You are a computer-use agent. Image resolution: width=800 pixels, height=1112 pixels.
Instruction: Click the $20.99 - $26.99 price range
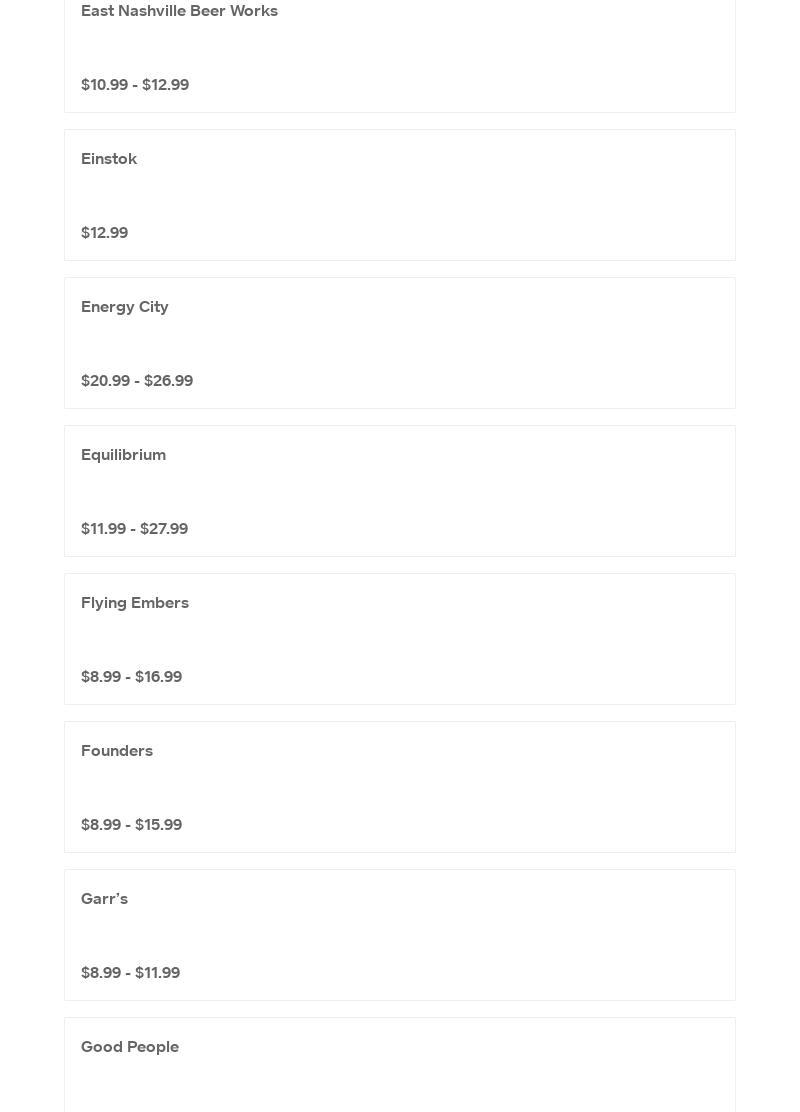pos(137,381)
